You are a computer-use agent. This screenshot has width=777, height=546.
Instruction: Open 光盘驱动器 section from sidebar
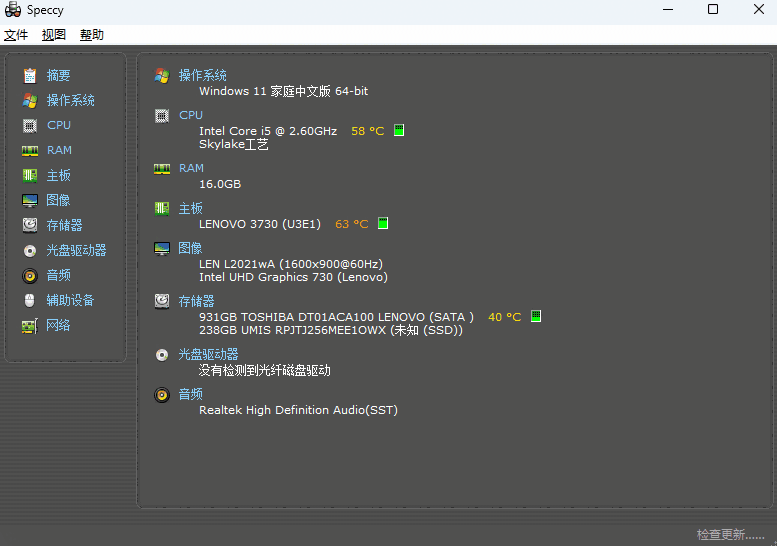click(76, 250)
